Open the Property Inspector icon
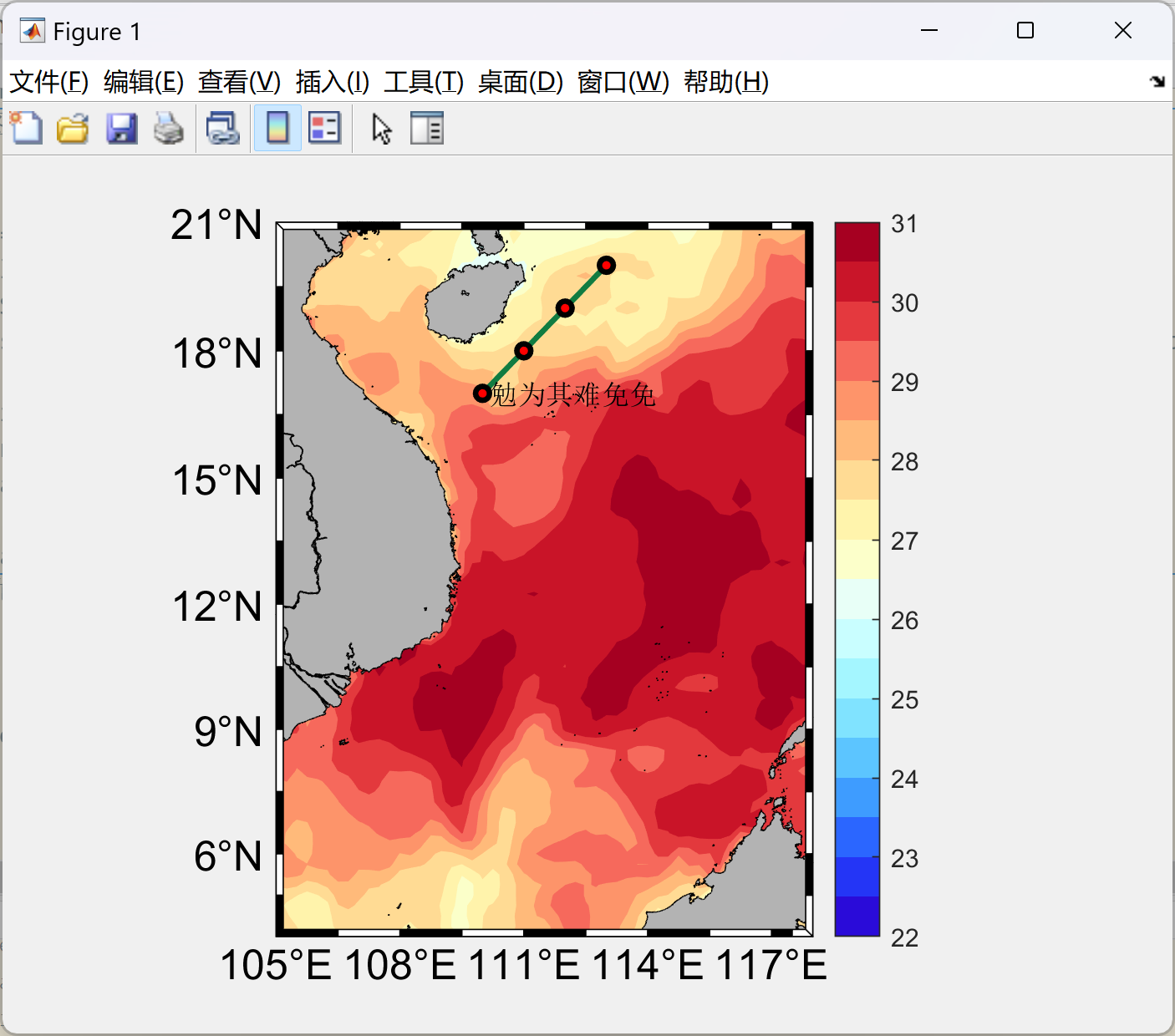The height and width of the screenshot is (1036, 1175). [x=427, y=129]
